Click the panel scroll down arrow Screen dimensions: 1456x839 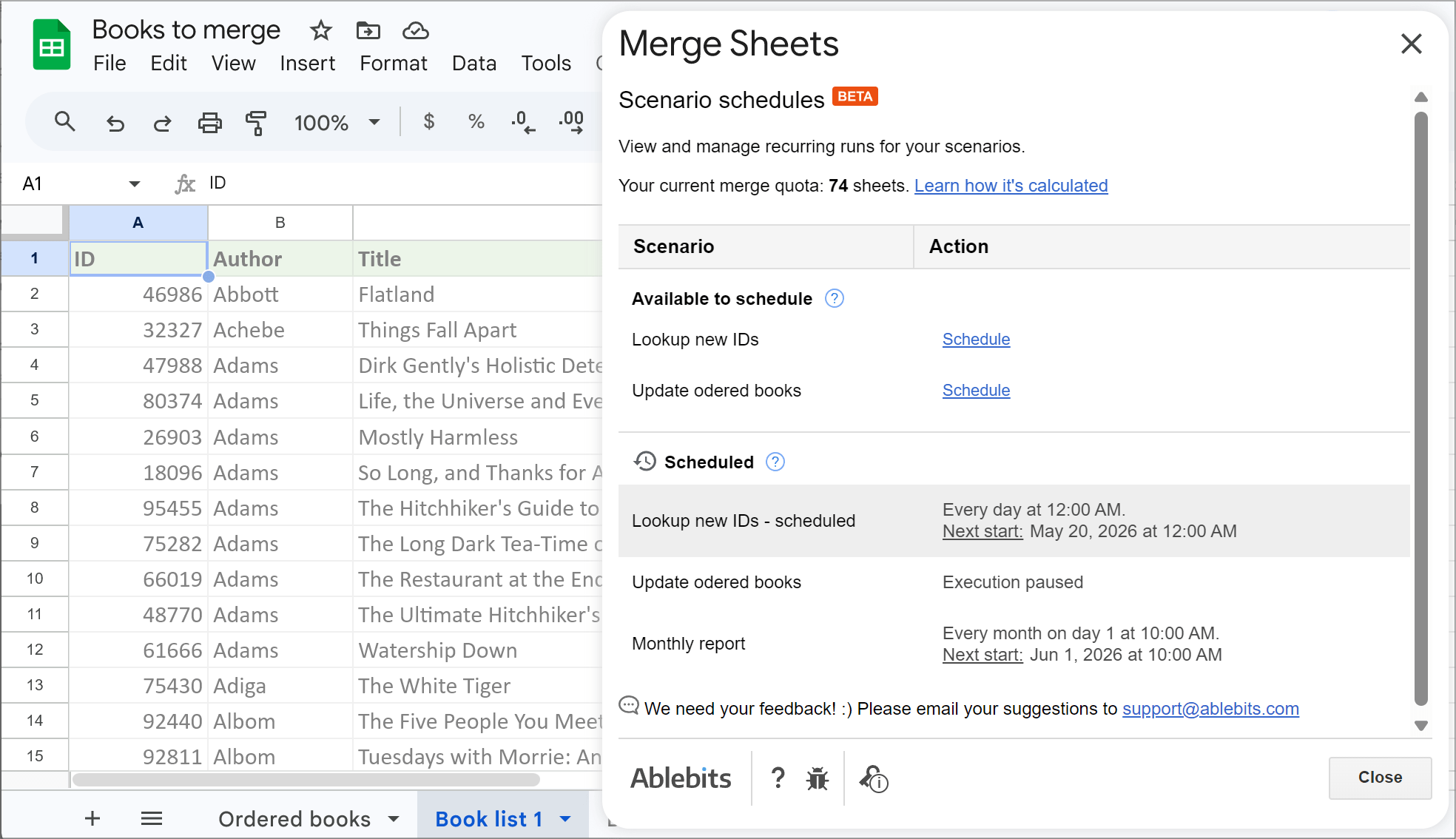(x=1421, y=725)
